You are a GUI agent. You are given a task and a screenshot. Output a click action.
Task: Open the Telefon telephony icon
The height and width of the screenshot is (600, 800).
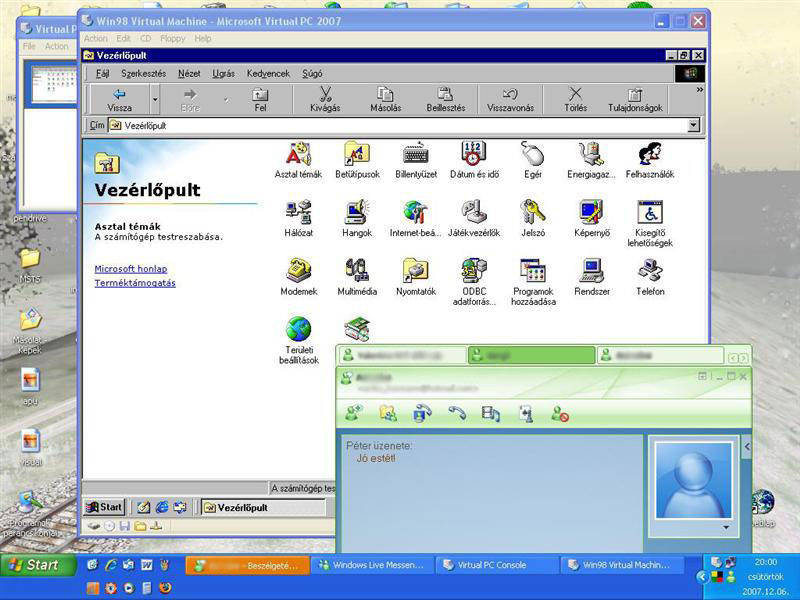point(650,278)
